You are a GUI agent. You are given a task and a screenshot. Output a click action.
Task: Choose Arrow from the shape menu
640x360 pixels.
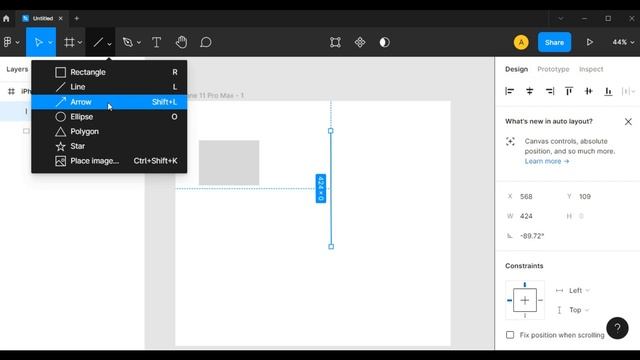[109, 102]
